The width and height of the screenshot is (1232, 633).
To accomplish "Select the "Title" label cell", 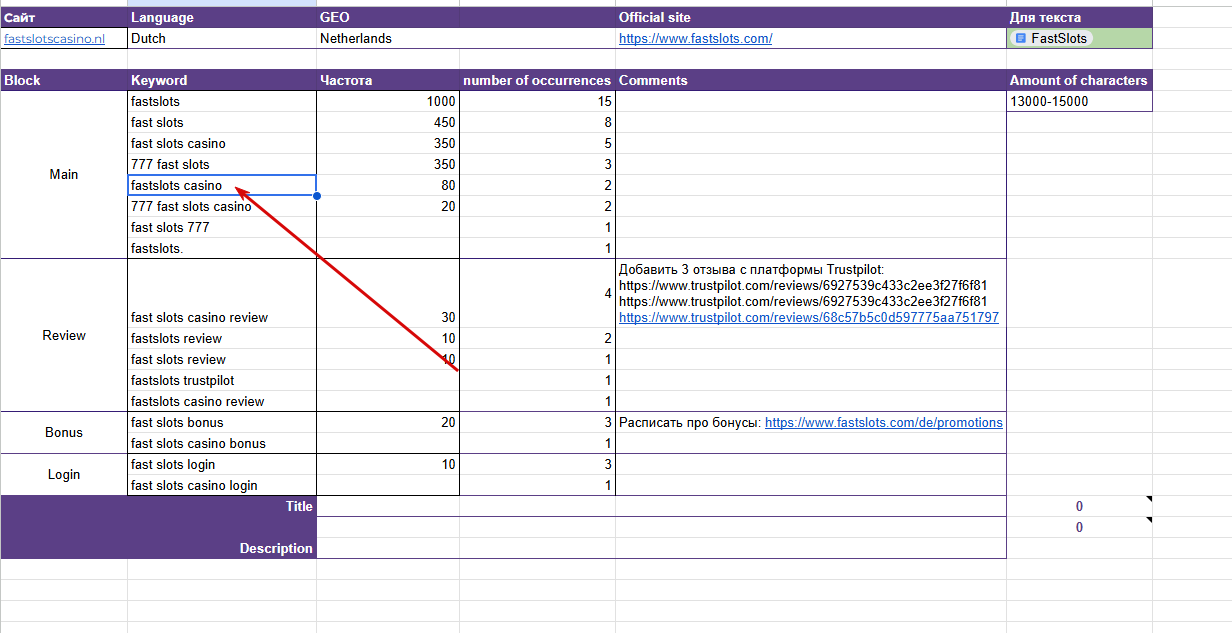I will tap(158, 506).
